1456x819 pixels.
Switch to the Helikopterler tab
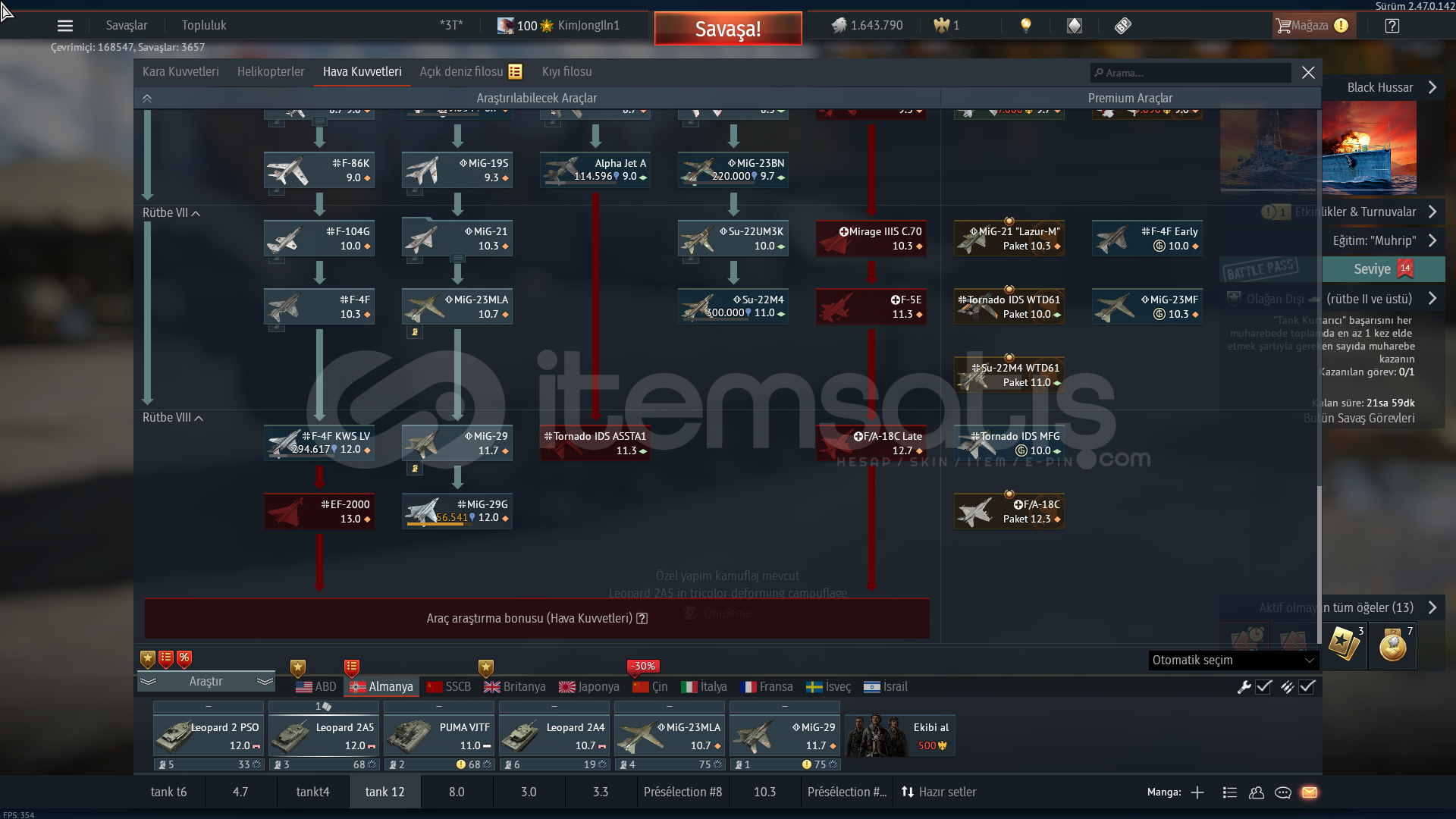click(271, 72)
